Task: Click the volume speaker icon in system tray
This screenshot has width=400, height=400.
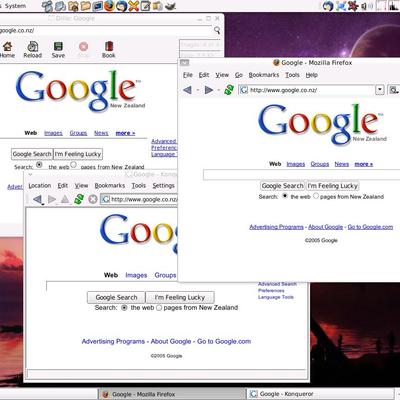Action: (364, 6)
